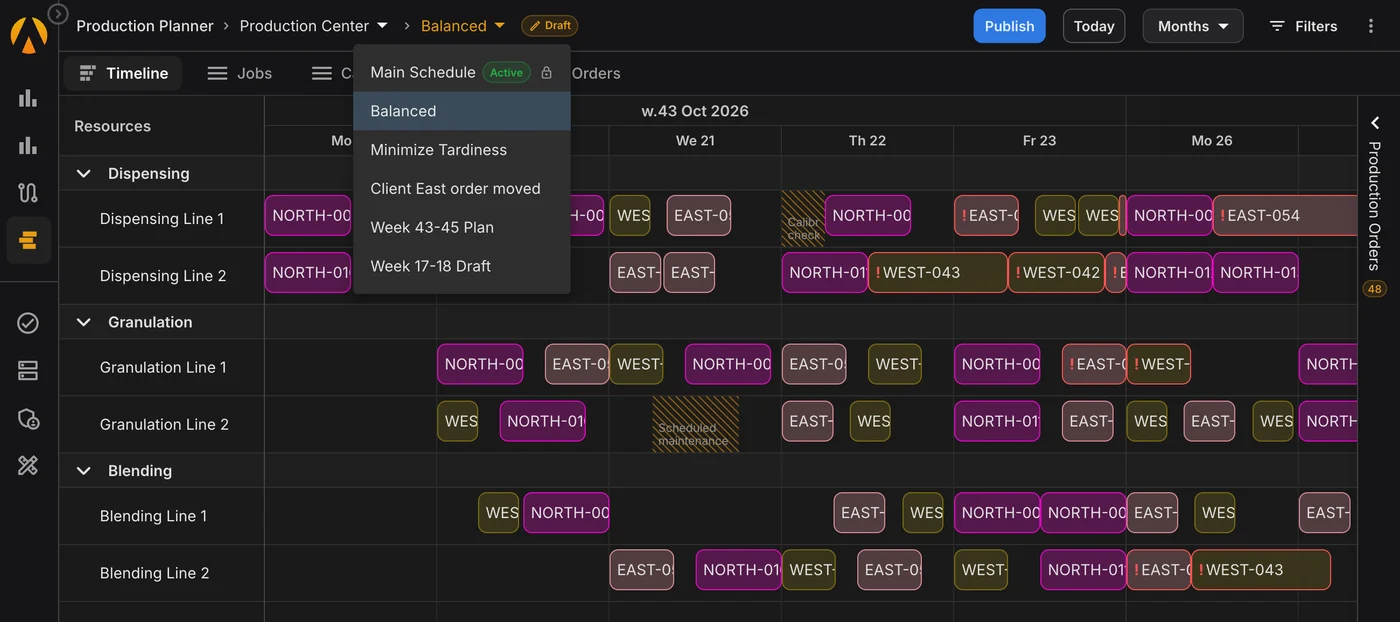1400x622 pixels.
Task: Open the Filters button
Action: (1303, 26)
